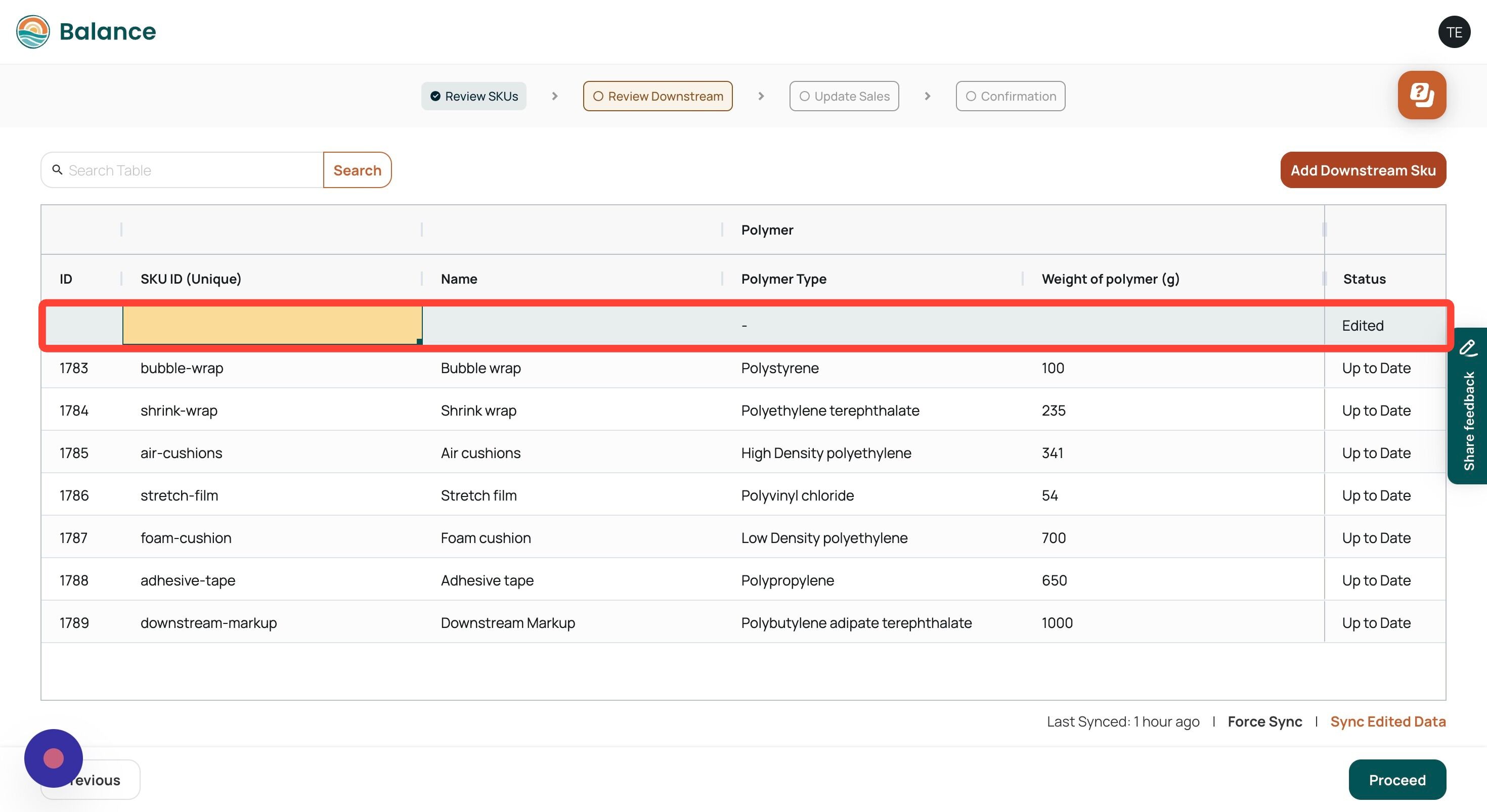This screenshot has height=812, width=1487.
Task: Sort by SKU ID (Unique) column header
Action: [272, 279]
